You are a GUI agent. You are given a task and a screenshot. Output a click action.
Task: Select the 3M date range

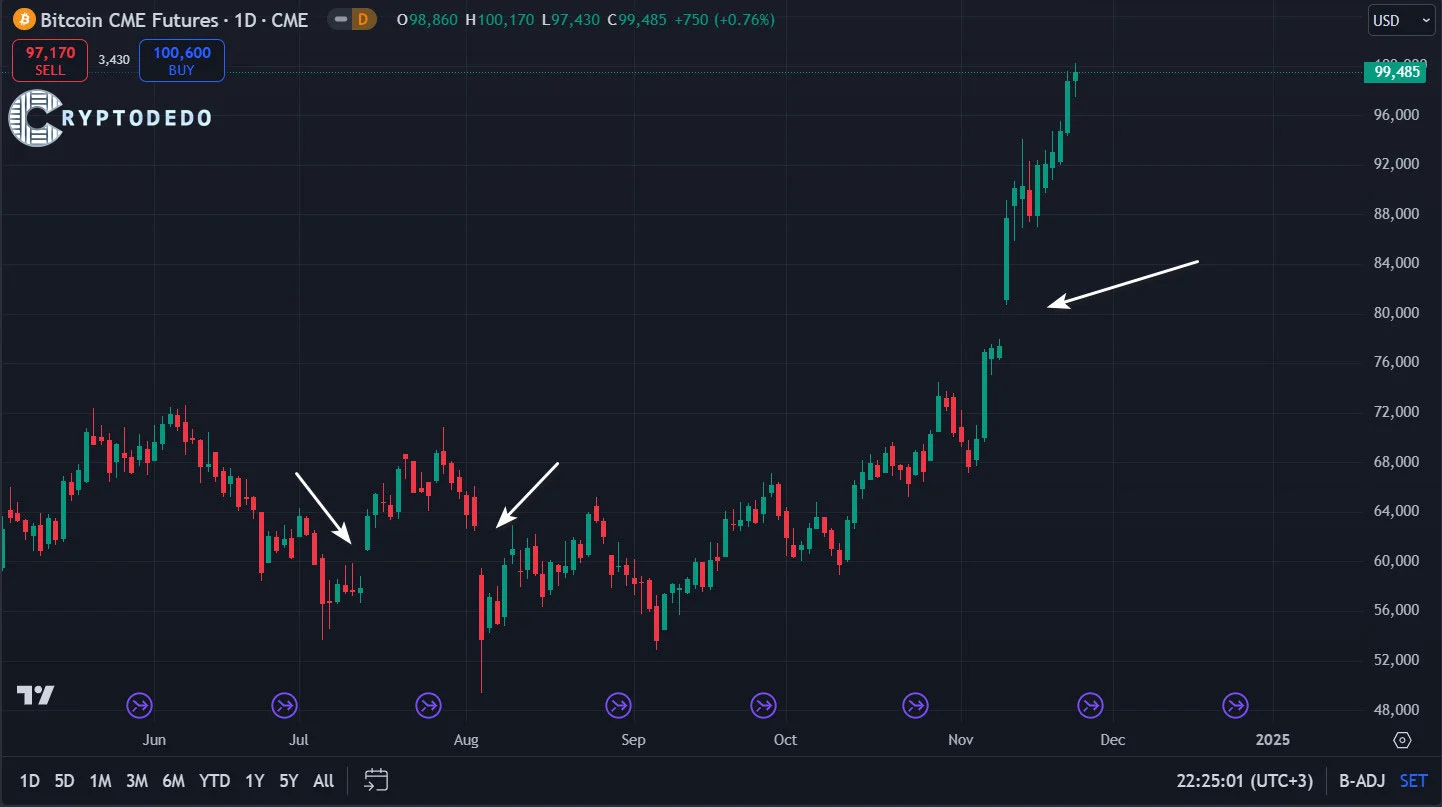(x=137, y=781)
